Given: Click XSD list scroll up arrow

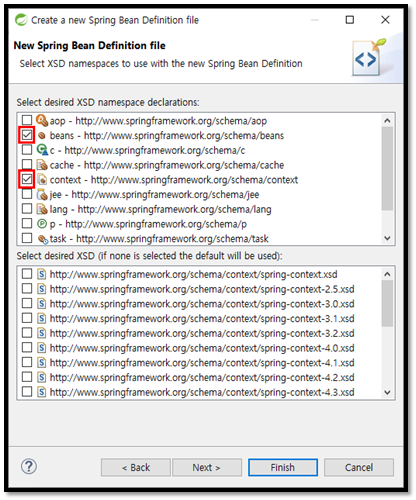Looking at the screenshot, I should coord(387,274).
